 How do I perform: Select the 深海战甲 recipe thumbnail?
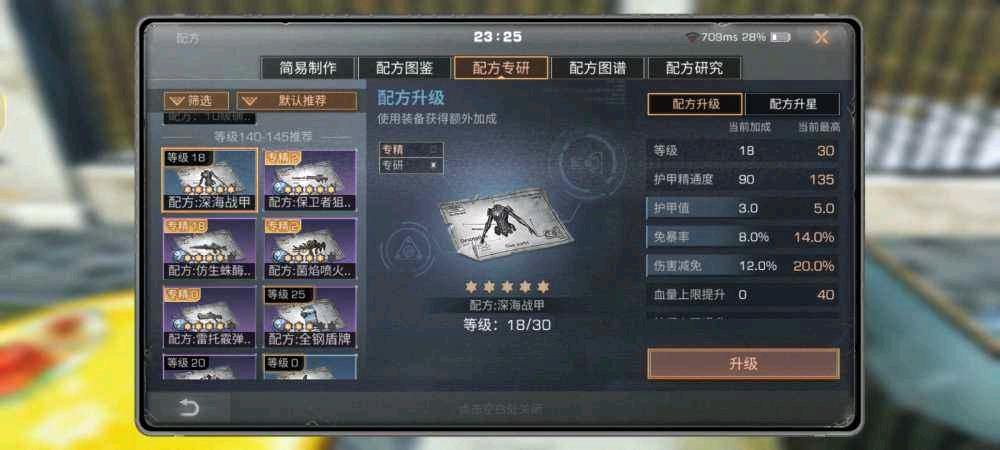[210, 180]
